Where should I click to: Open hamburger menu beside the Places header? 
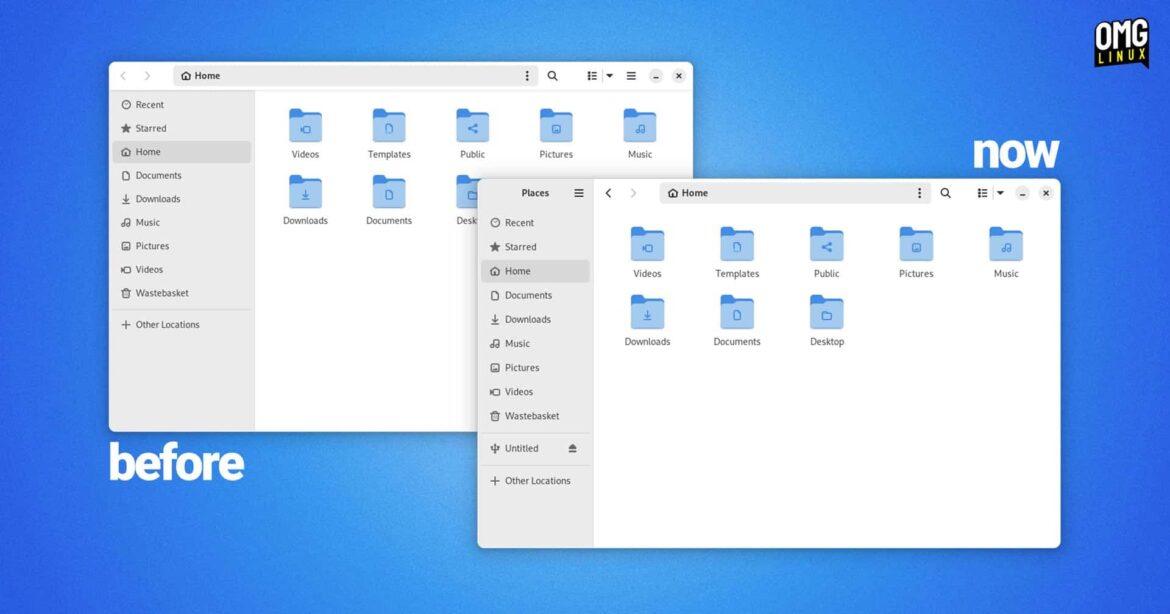(578, 193)
